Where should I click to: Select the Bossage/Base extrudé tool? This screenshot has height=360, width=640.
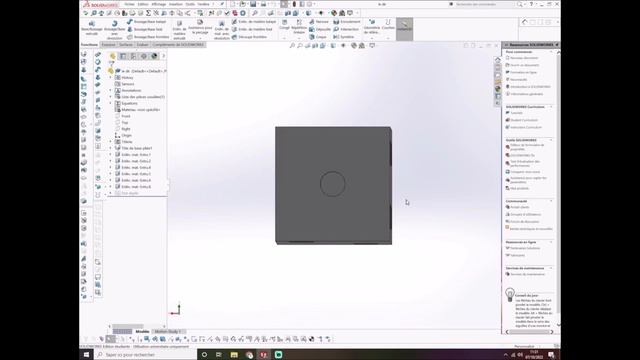[91, 29]
